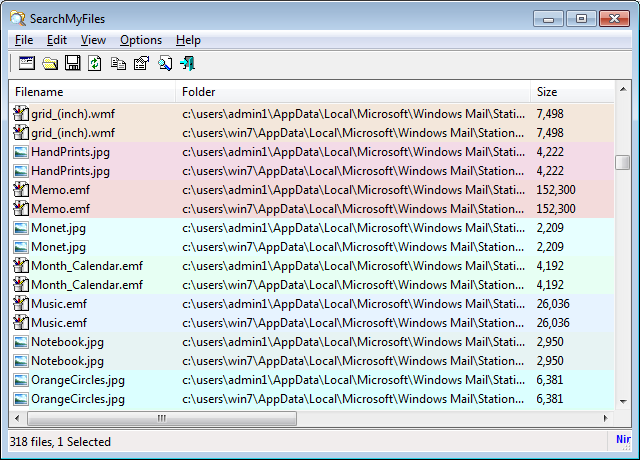Sort by the Folder column header
The height and width of the screenshot is (460, 640).
[352, 92]
